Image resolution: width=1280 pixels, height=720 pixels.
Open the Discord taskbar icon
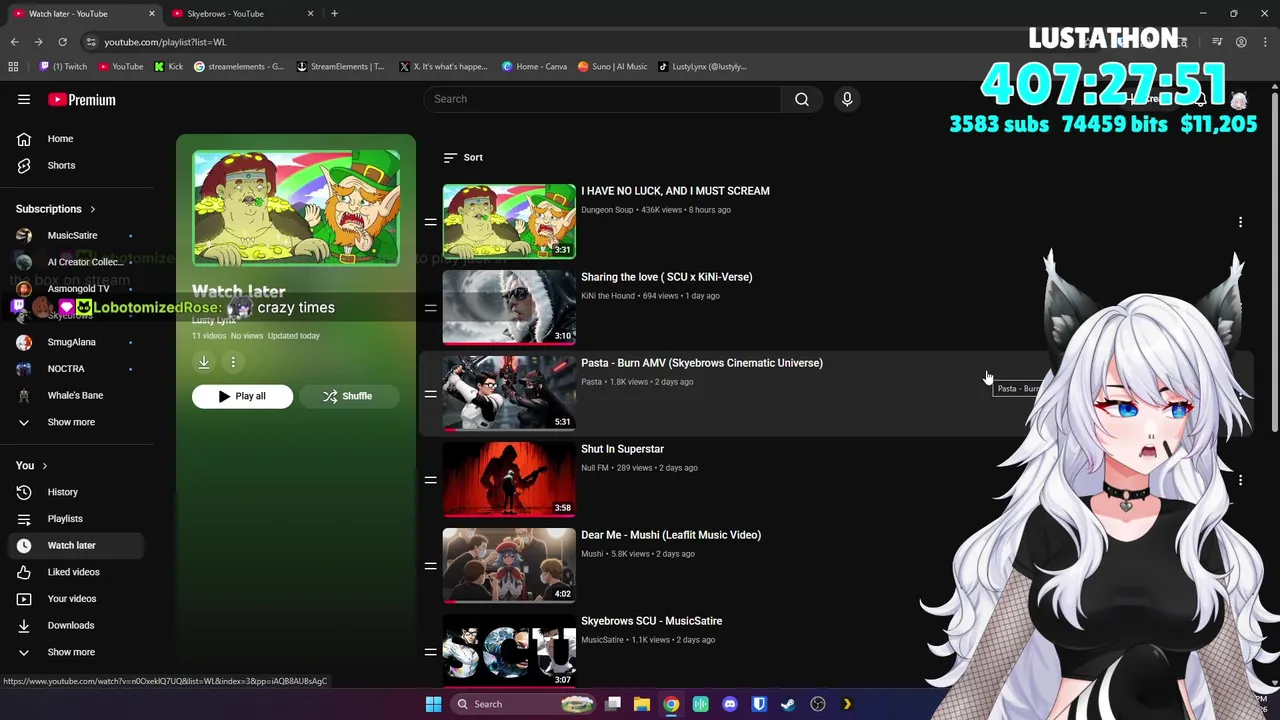click(730, 704)
